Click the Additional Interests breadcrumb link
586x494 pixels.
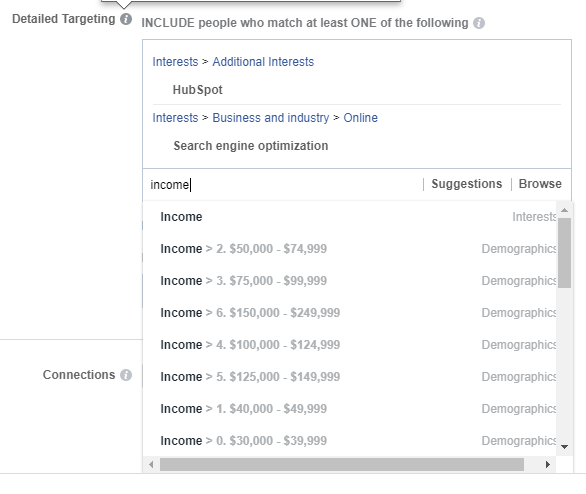pos(263,62)
